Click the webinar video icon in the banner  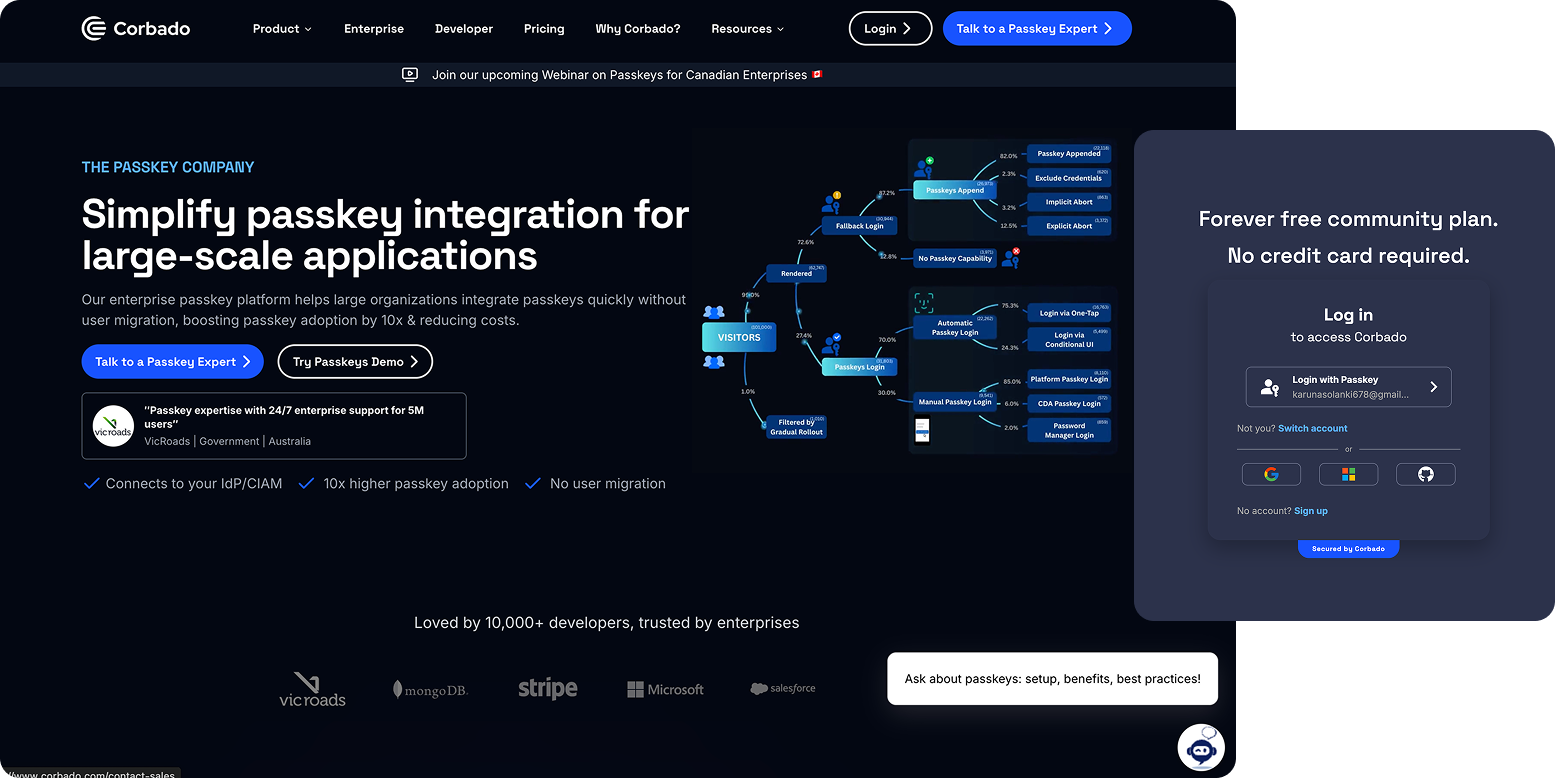pos(409,74)
